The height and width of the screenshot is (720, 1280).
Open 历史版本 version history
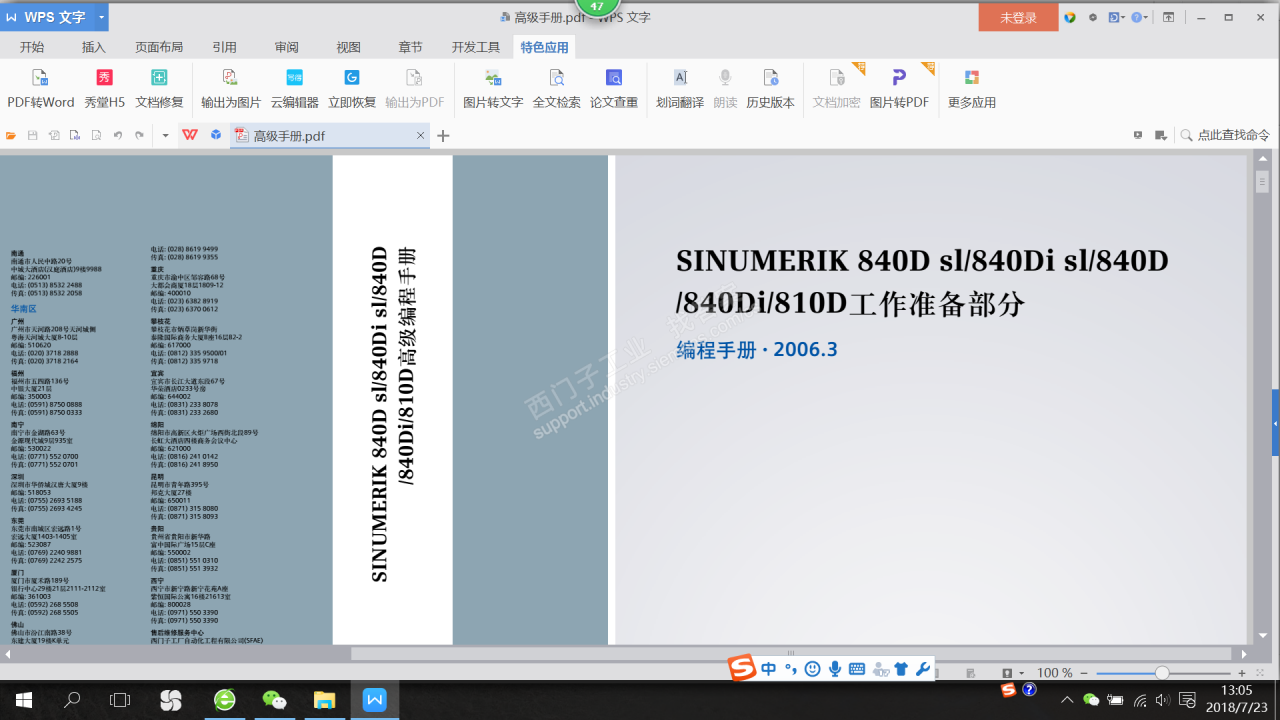tap(770, 89)
